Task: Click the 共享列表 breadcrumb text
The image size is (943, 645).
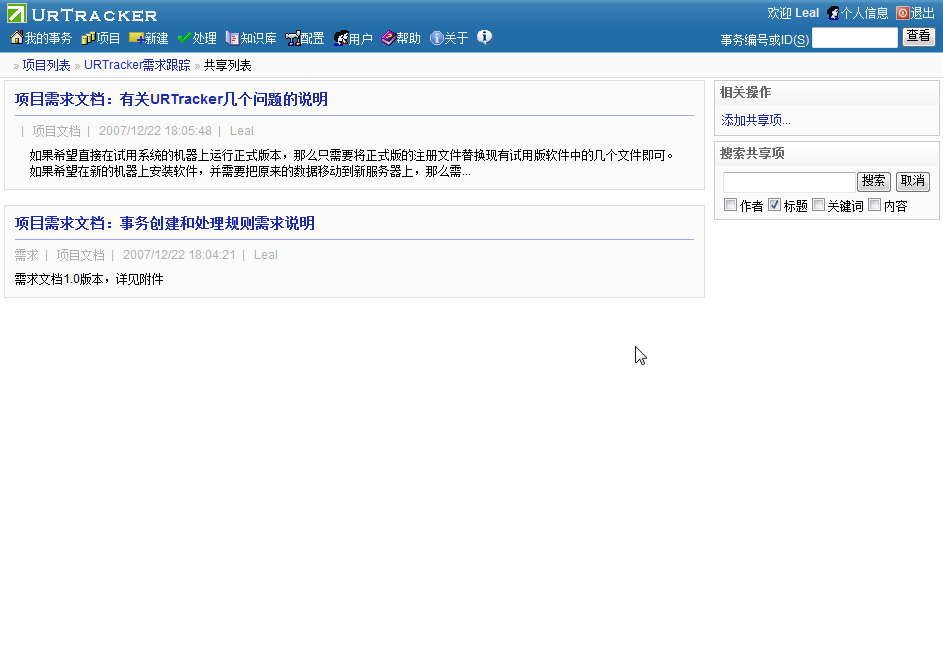Action: pos(227,65)
